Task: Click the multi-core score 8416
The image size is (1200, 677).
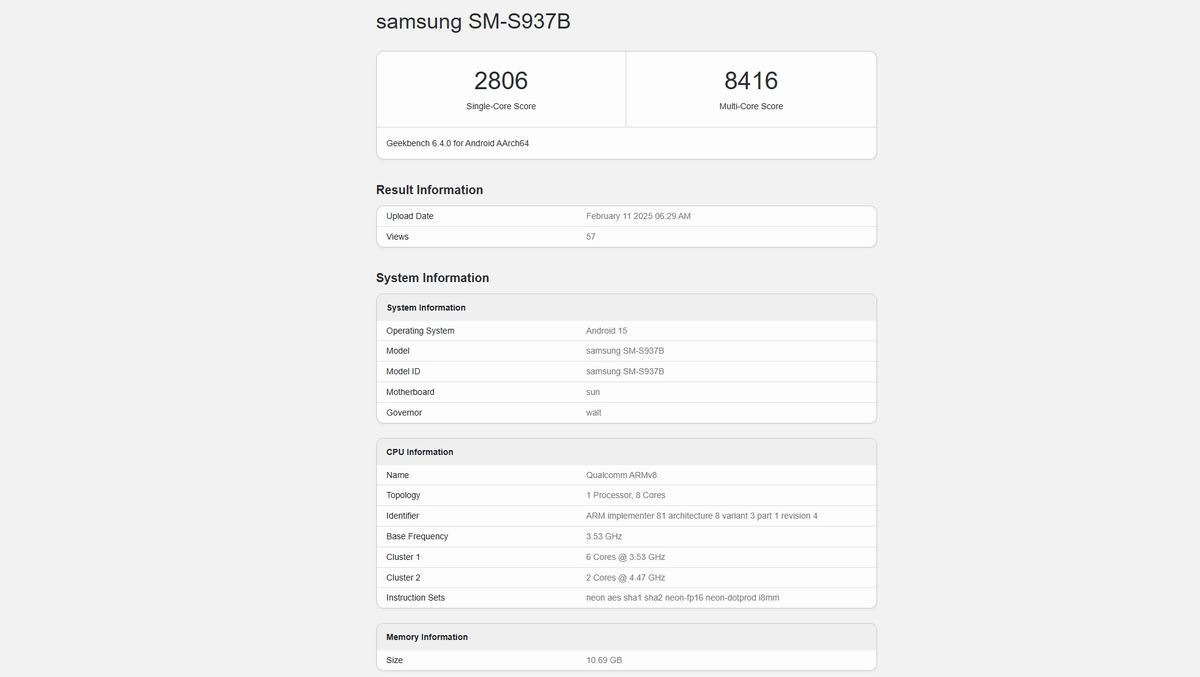Action: (751, 81)
